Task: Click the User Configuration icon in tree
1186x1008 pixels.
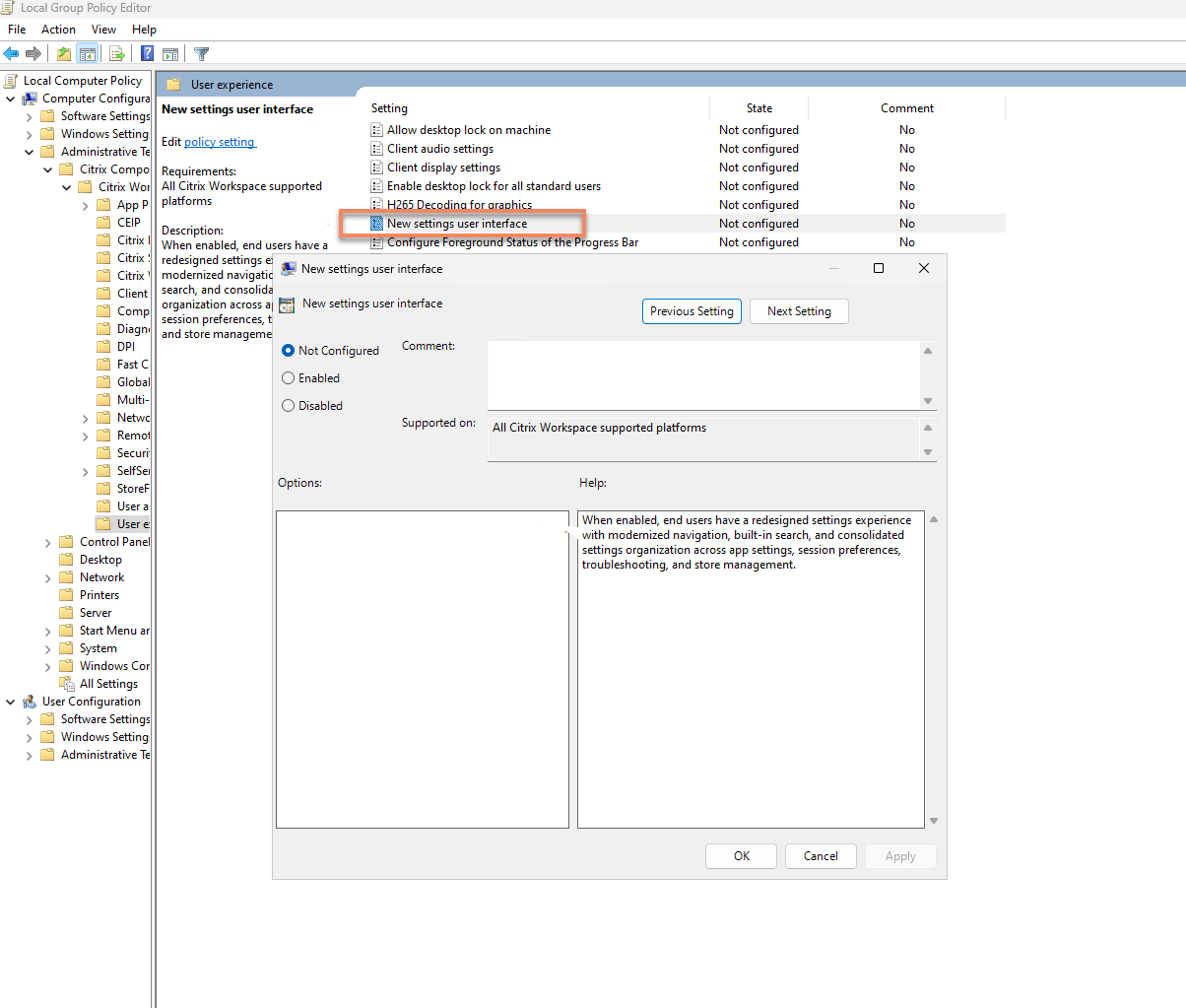Action: coord(30,702)
